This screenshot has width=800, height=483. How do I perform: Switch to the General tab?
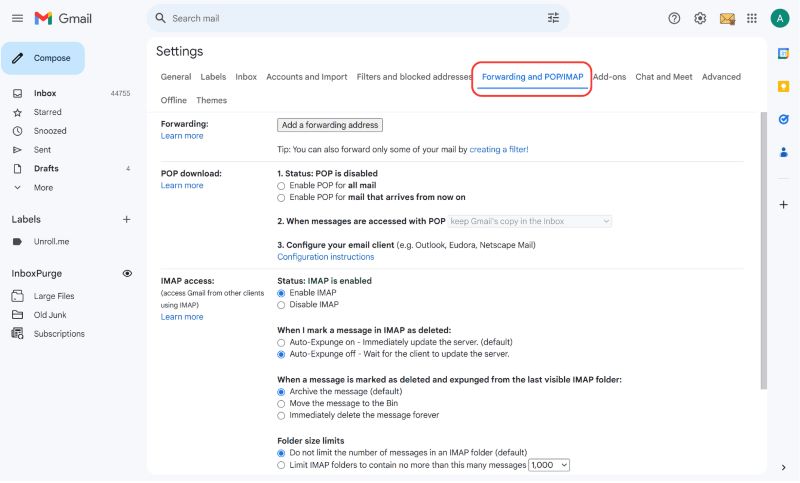click(176, 77)
